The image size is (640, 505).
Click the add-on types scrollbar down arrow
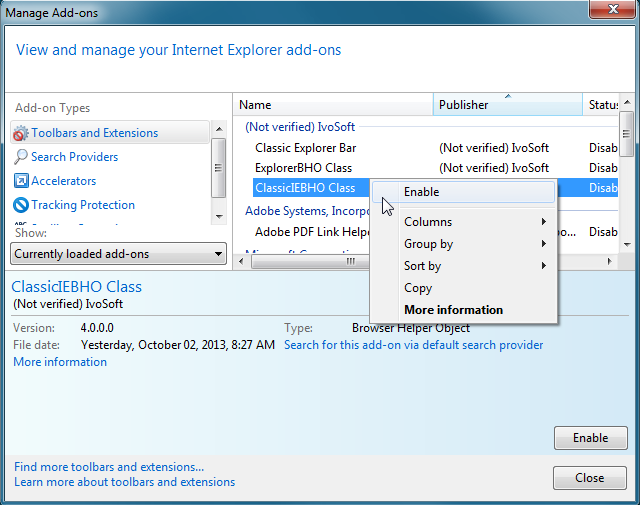219,216
